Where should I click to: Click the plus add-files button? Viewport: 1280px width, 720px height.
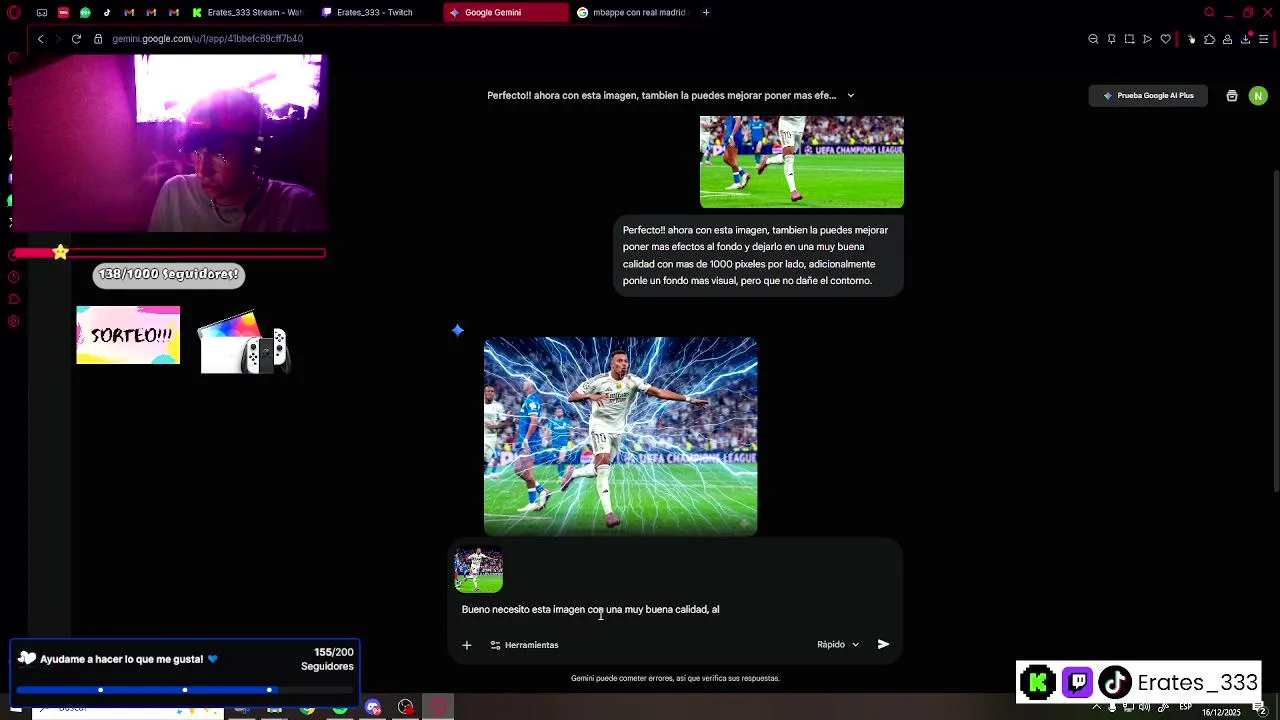tap(466, 645)
